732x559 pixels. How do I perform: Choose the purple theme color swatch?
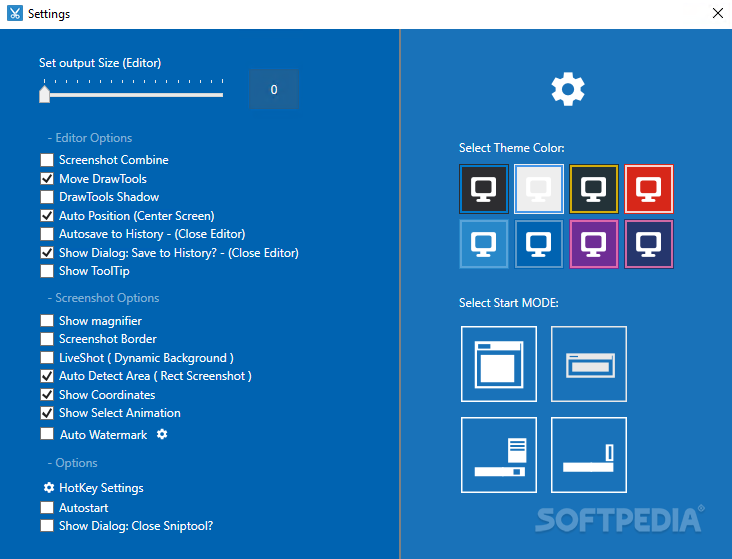click(594, 244)
